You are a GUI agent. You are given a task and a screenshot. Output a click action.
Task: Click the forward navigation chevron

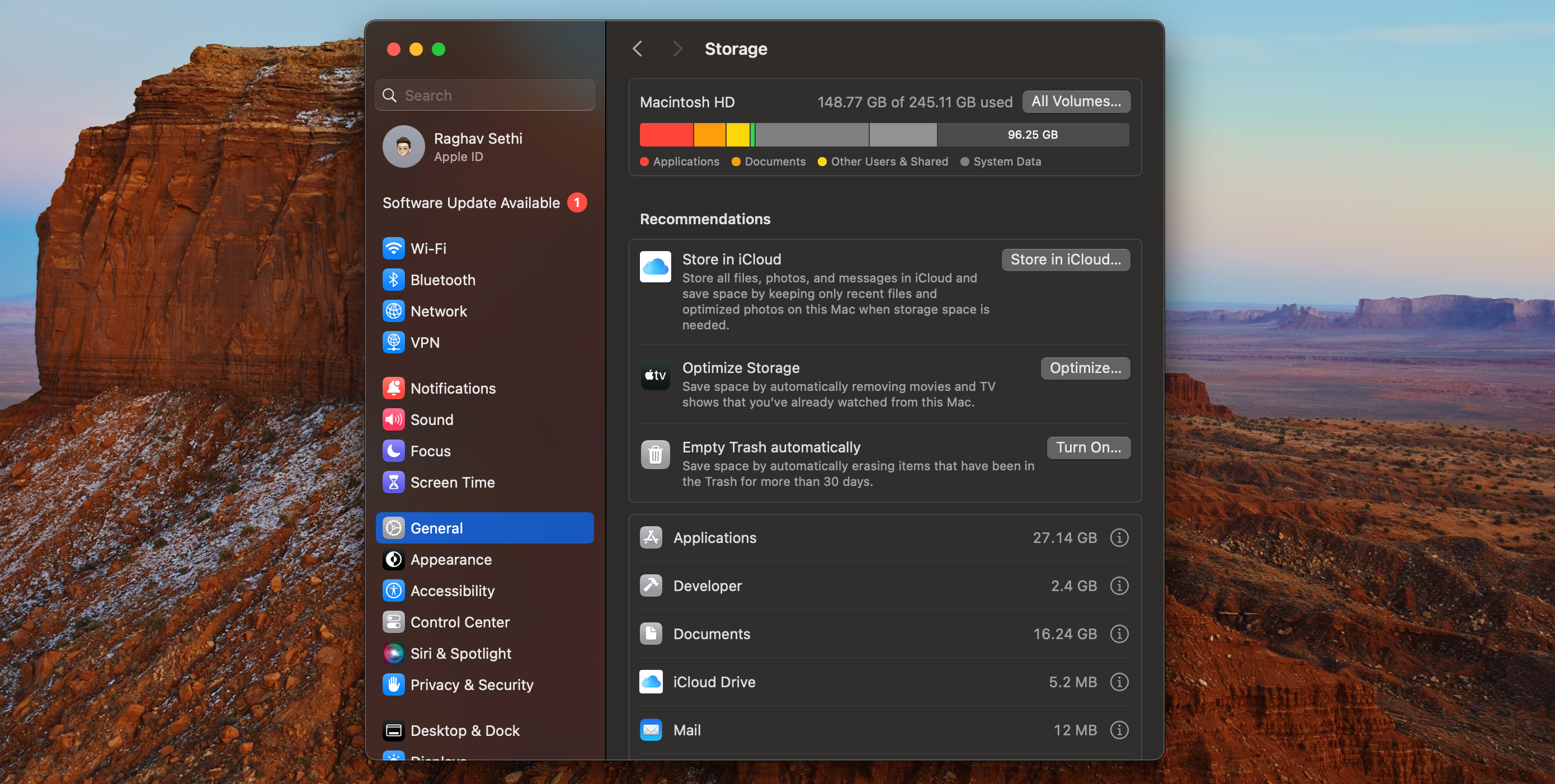point(677,48)
